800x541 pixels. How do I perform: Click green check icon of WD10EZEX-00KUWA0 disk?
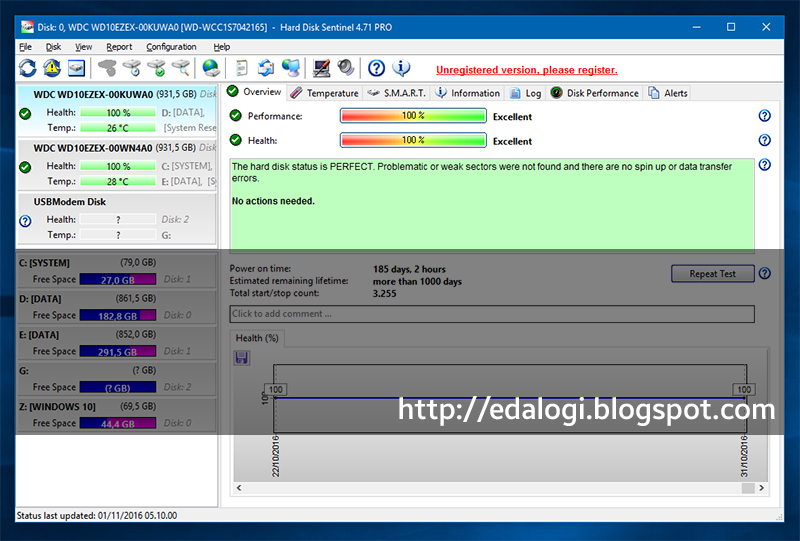pos(25,113)
